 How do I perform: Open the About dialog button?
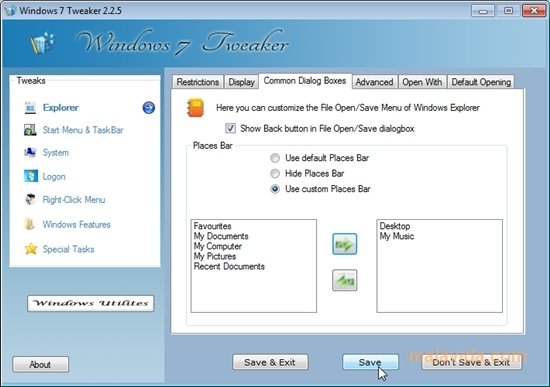pos(40,365)
